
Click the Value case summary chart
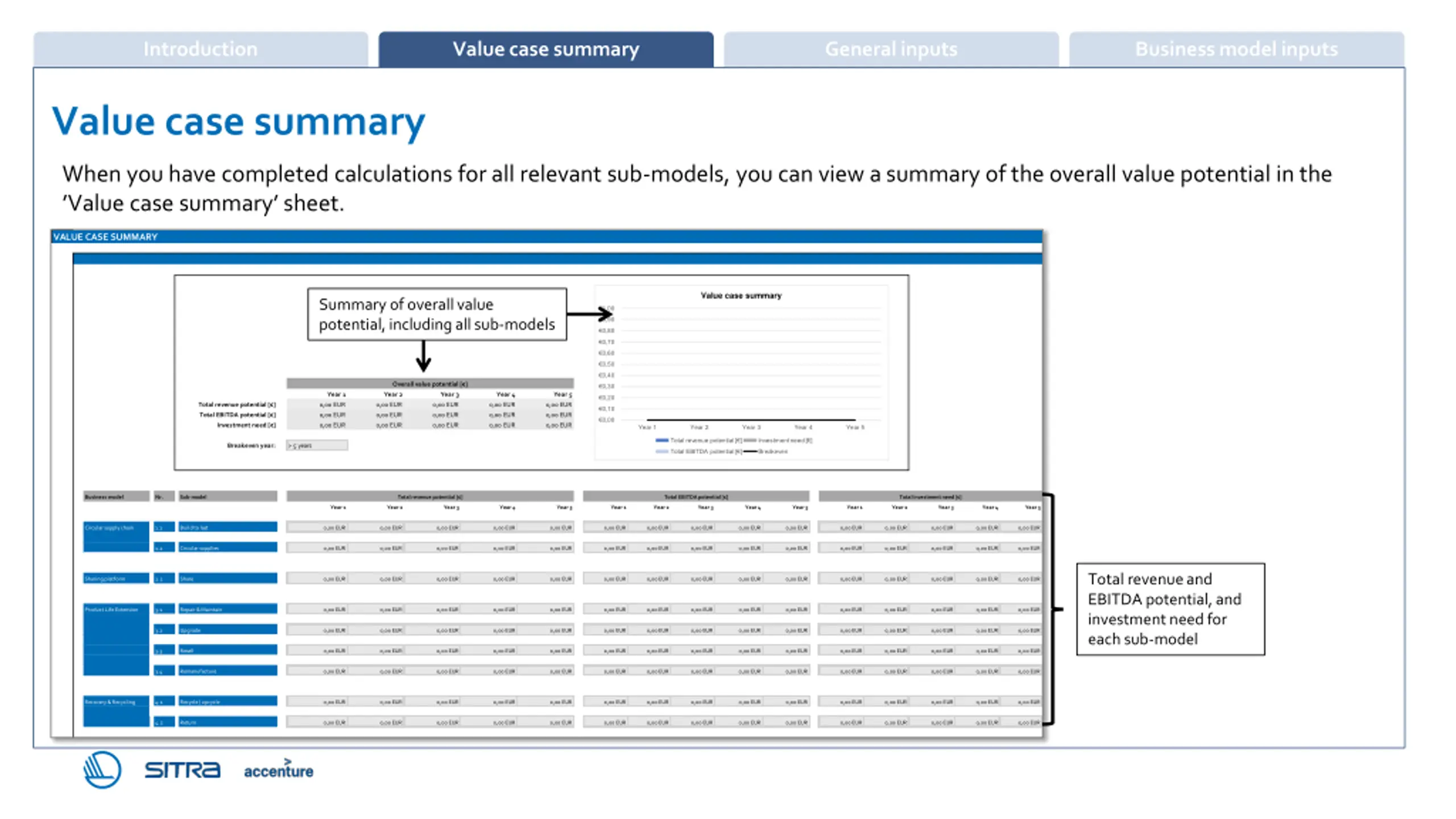pos(741,373)
